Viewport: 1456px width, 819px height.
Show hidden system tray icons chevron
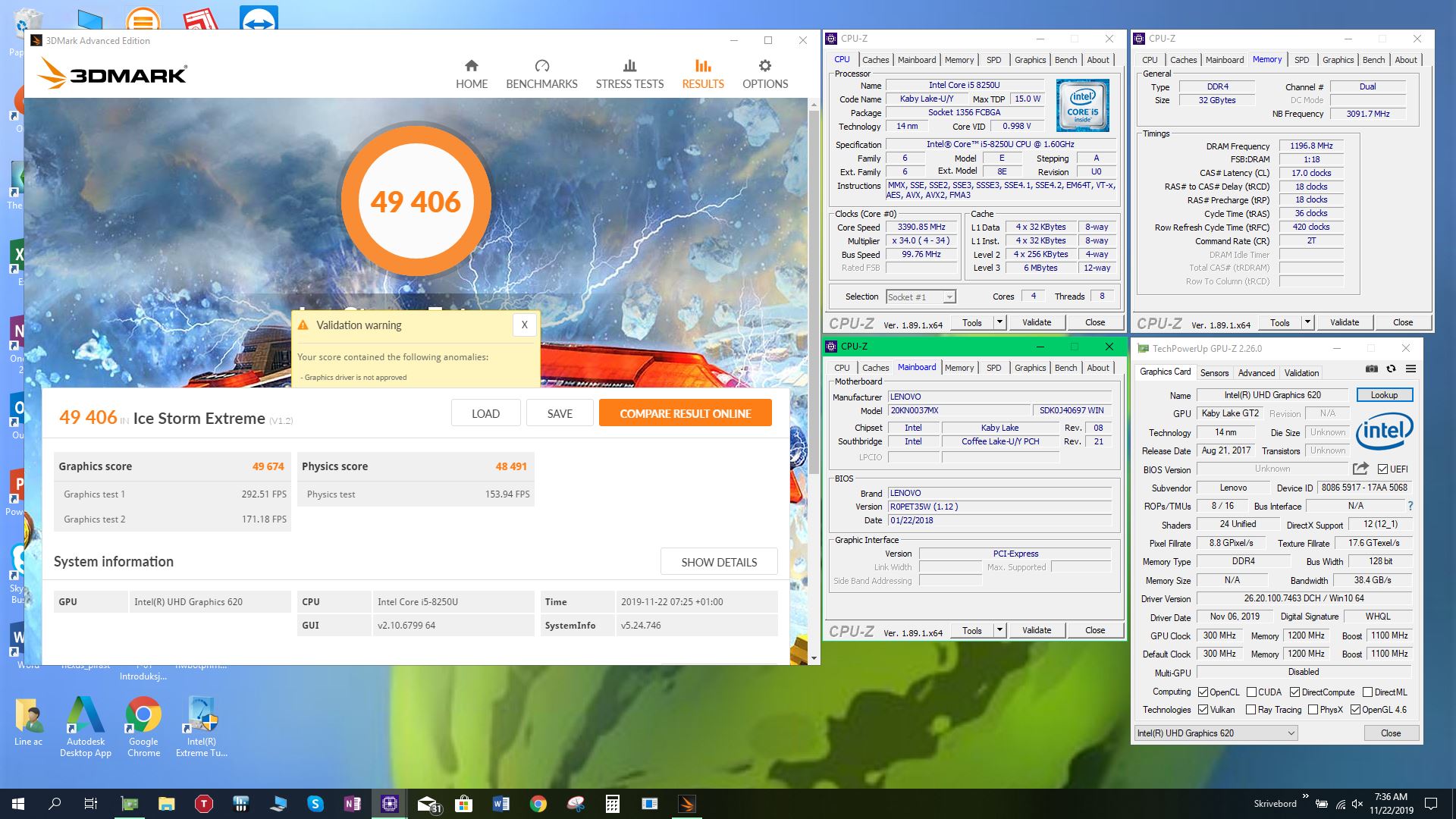1305,797
